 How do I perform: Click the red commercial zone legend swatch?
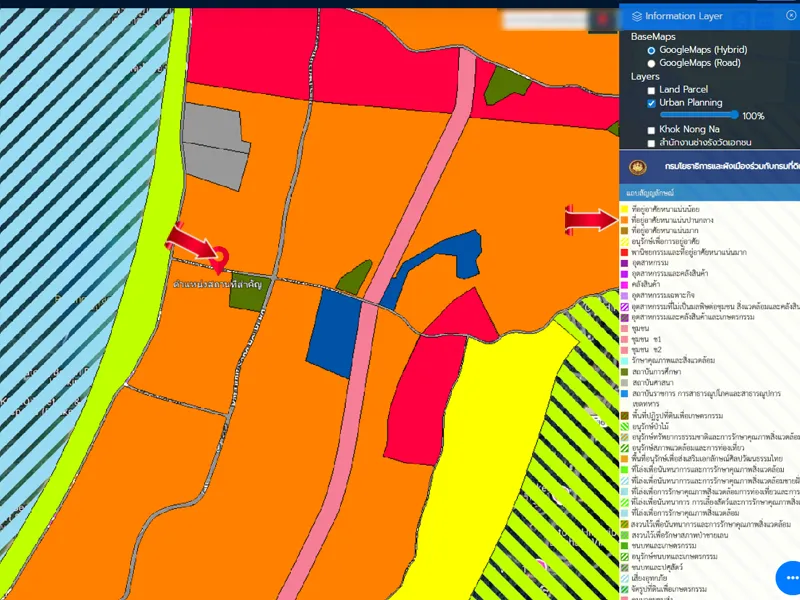[x=624, y=252]
